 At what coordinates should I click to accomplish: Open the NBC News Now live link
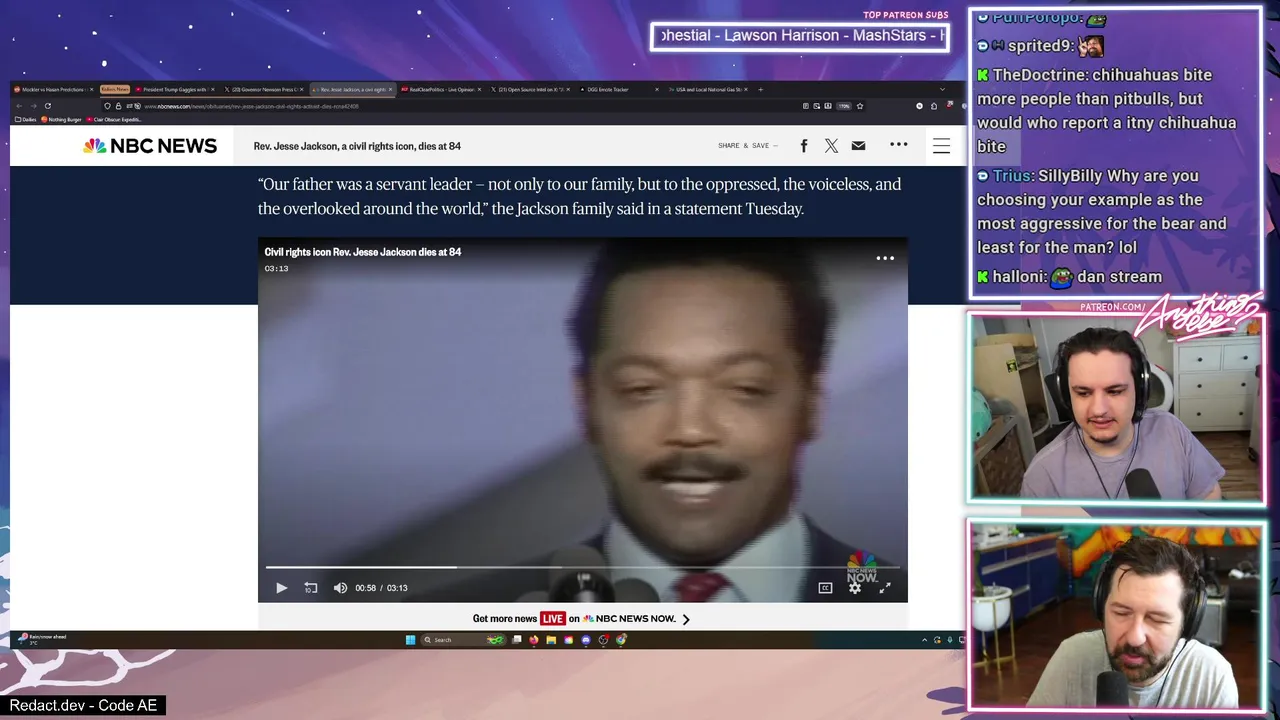pyautogui.click(x=574, y=619)
